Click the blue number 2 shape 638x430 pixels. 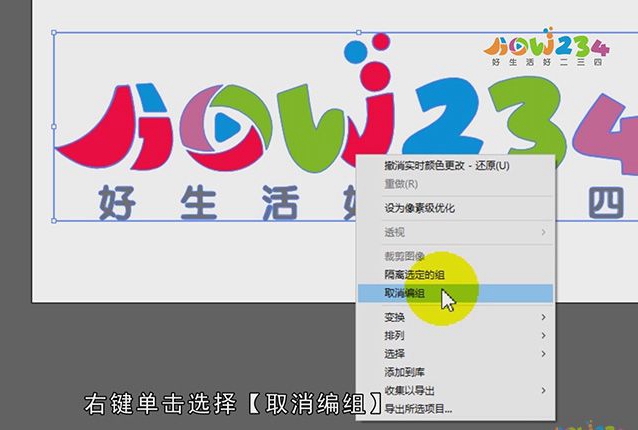[x=444, y=116]
